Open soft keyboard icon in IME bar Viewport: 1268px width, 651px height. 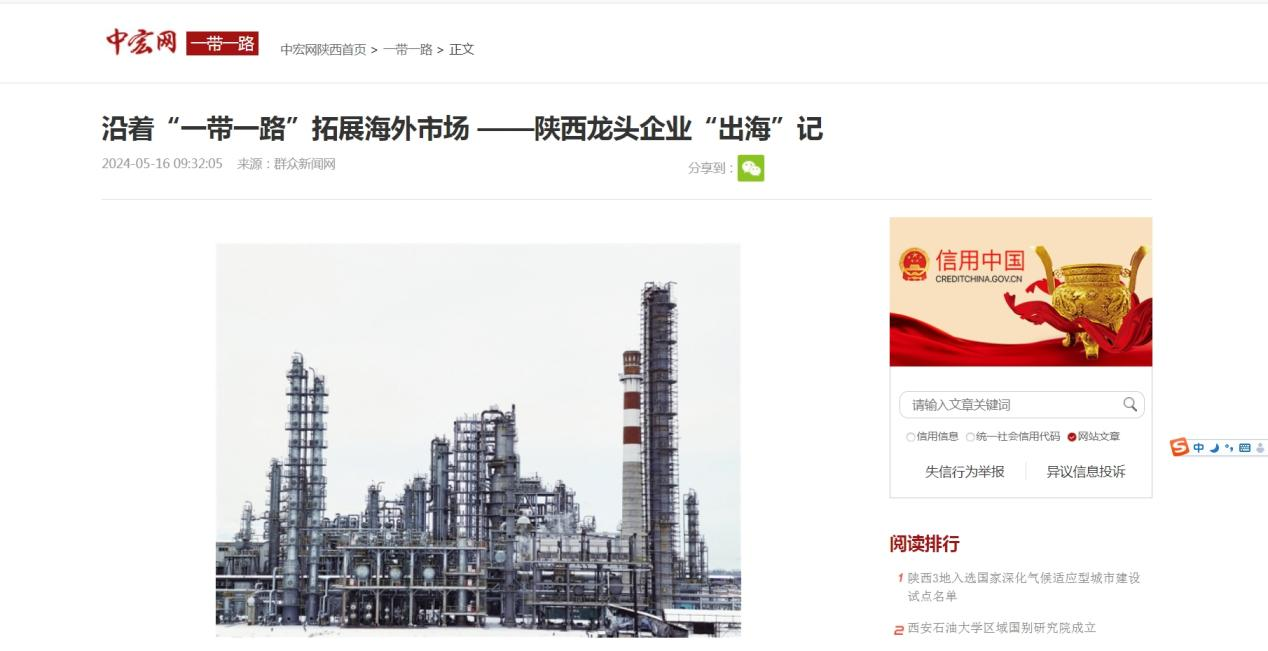(x=1245, y=447)
